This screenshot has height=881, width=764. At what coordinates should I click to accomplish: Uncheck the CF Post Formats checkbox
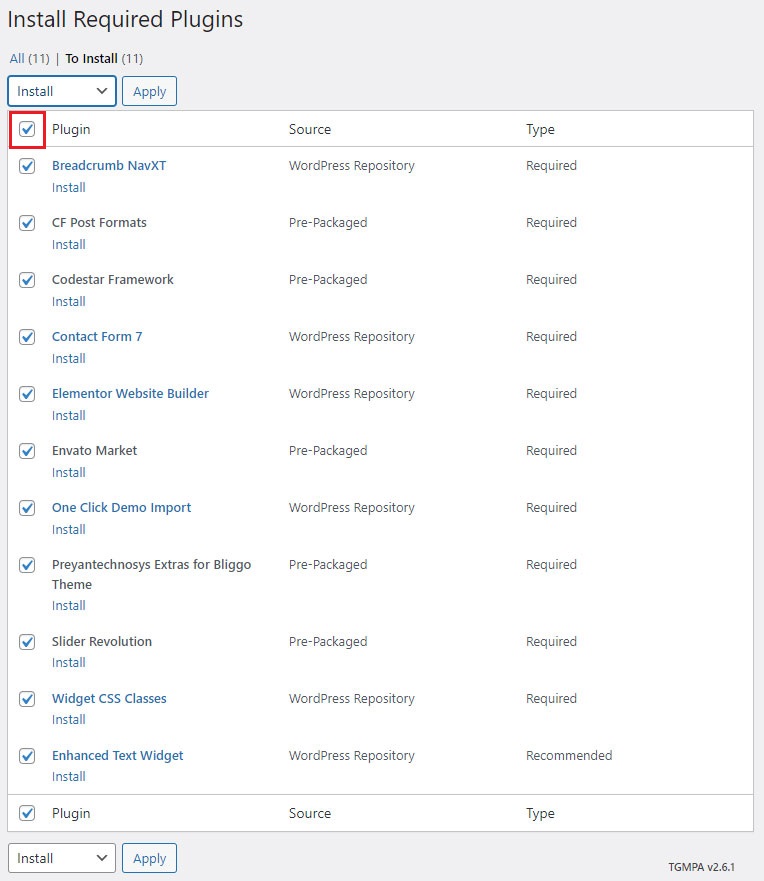click(27, 222)
